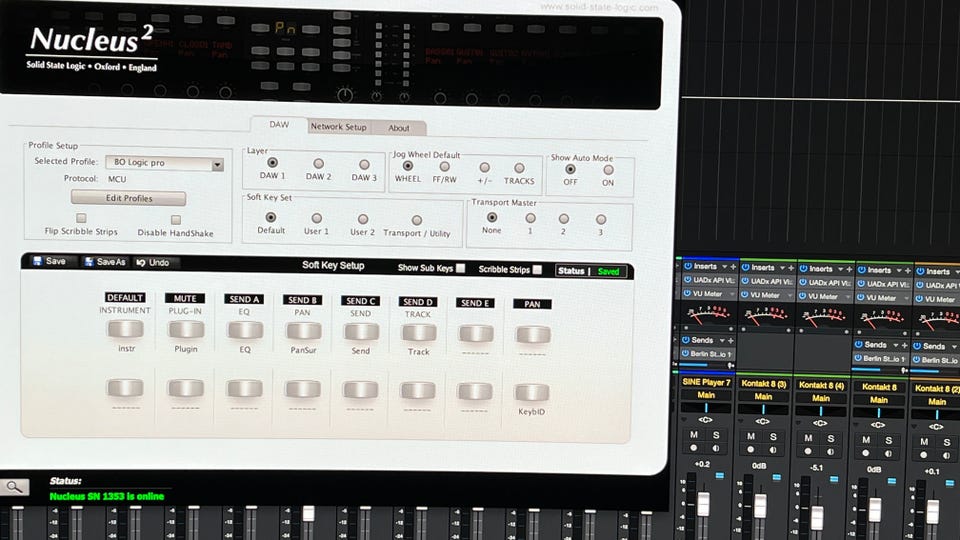Open Sends dropdown arrow on SINE Player 7 strip
This screenshot has width=960, height=540.
coord(722,340)
